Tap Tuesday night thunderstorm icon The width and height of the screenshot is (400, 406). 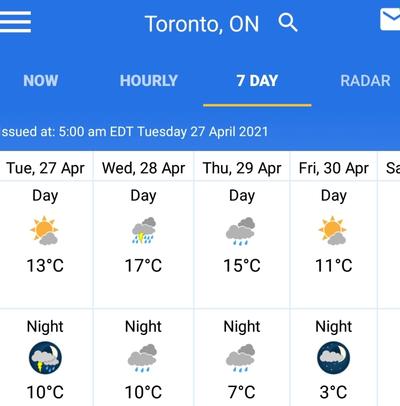click(x=45, y=358)
